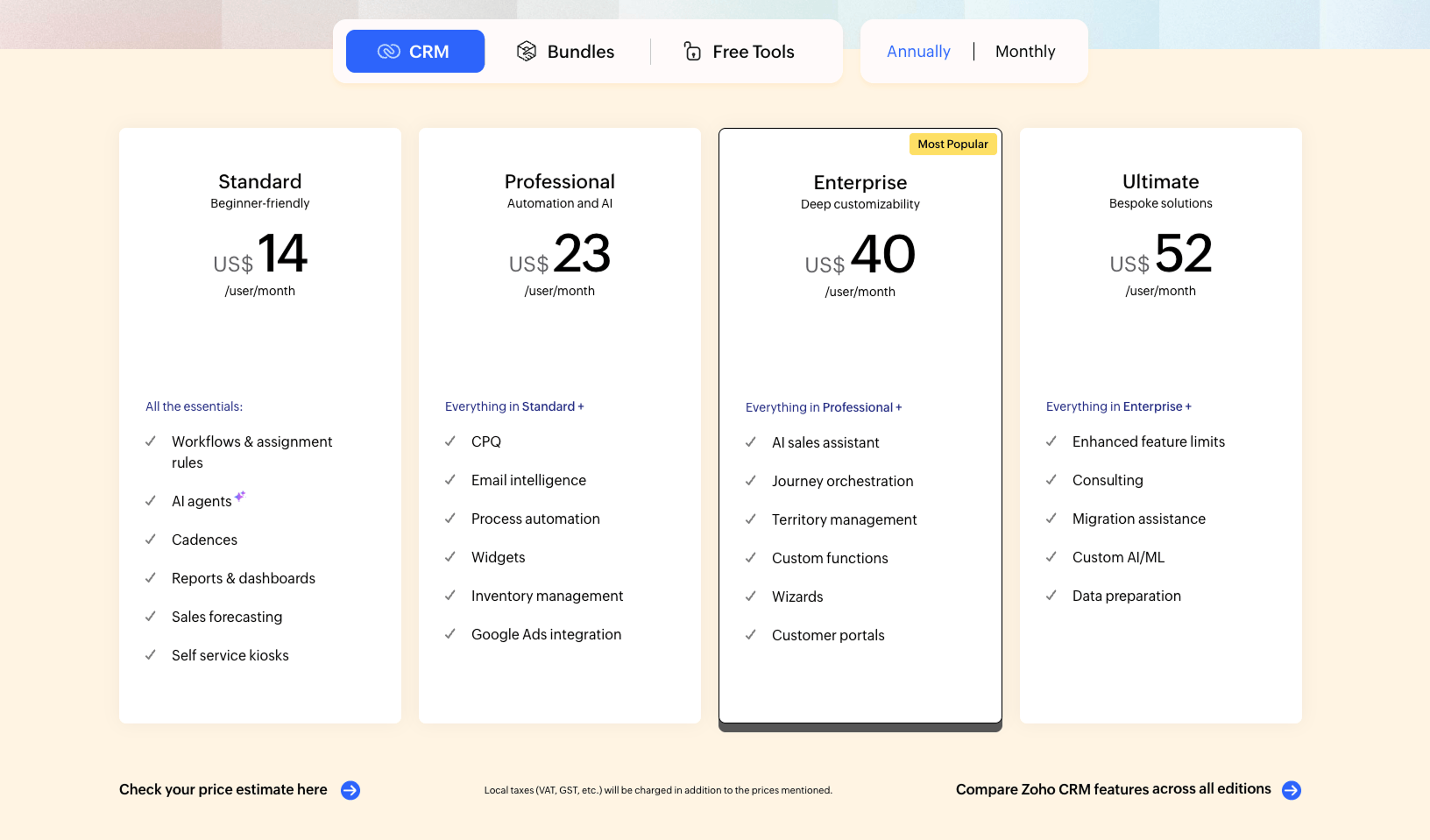Click 'Everything in Professional +' heading
The image size is (1430, 840).
[824, 407]
